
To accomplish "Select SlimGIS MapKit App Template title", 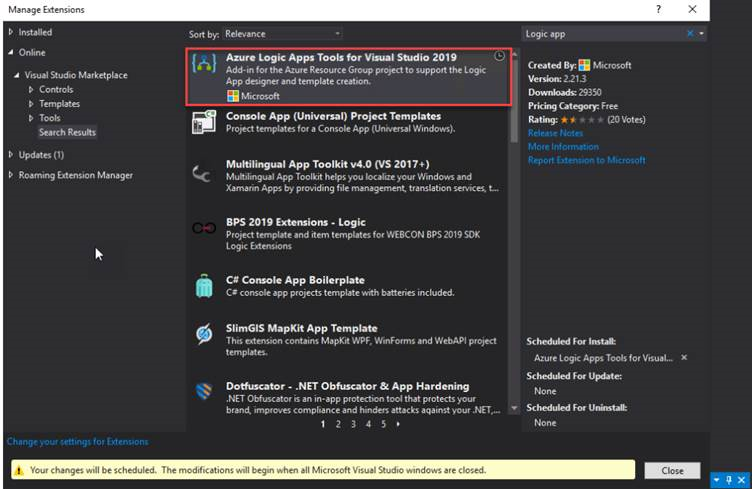I will click(x=302, y=328).
